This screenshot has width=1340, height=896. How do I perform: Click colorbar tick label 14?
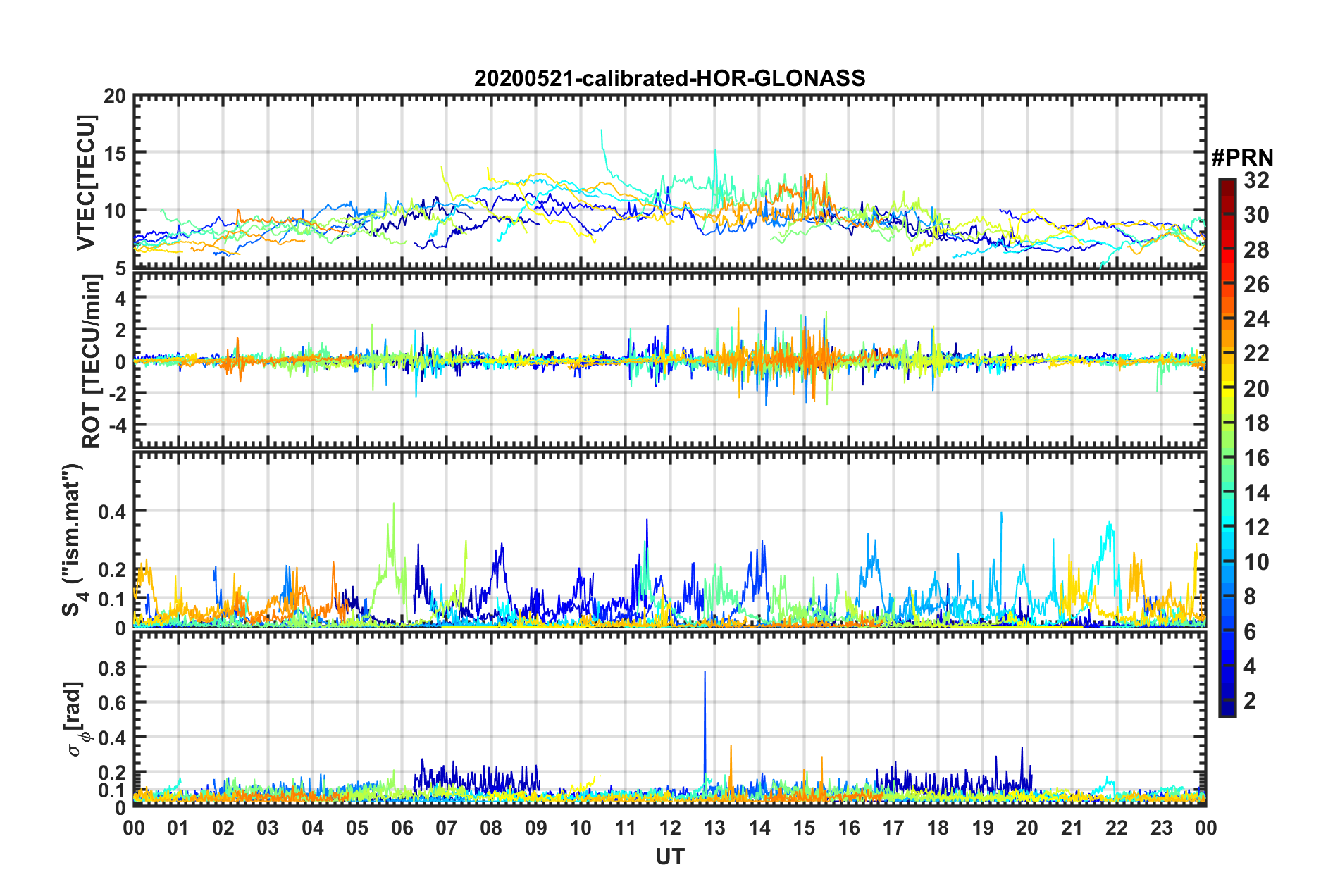1256,493
